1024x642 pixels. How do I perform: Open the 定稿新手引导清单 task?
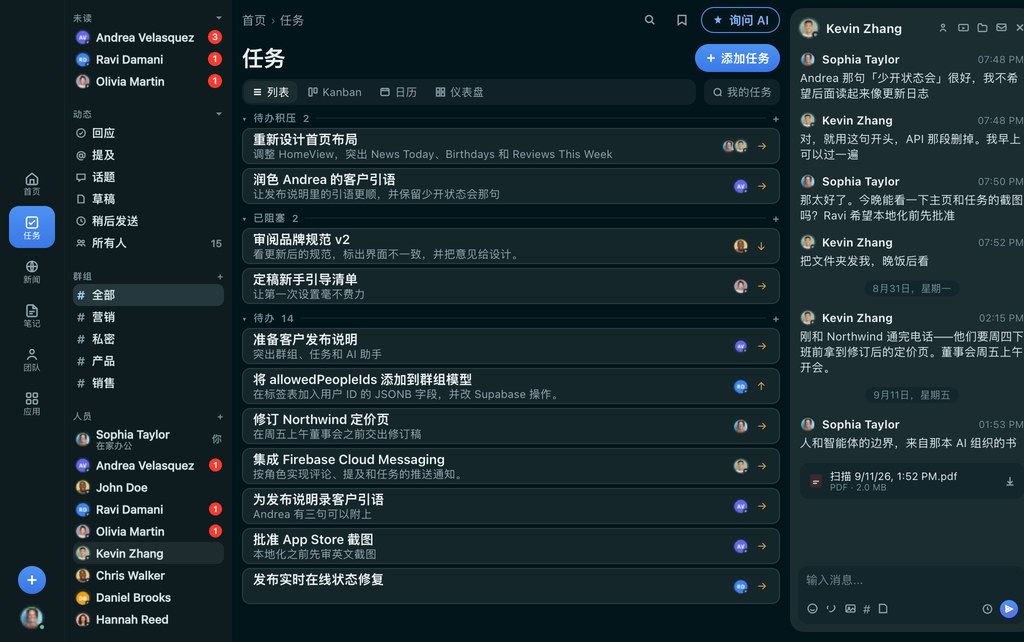pos(511,286)
